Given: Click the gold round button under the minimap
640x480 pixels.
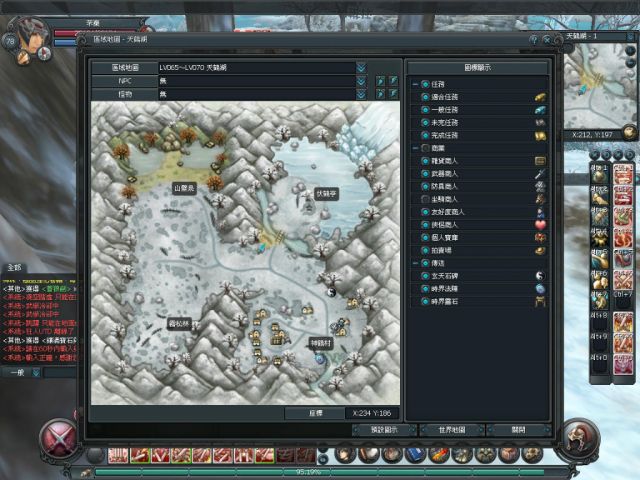Looking at the screenshot, I should point(630,133).
